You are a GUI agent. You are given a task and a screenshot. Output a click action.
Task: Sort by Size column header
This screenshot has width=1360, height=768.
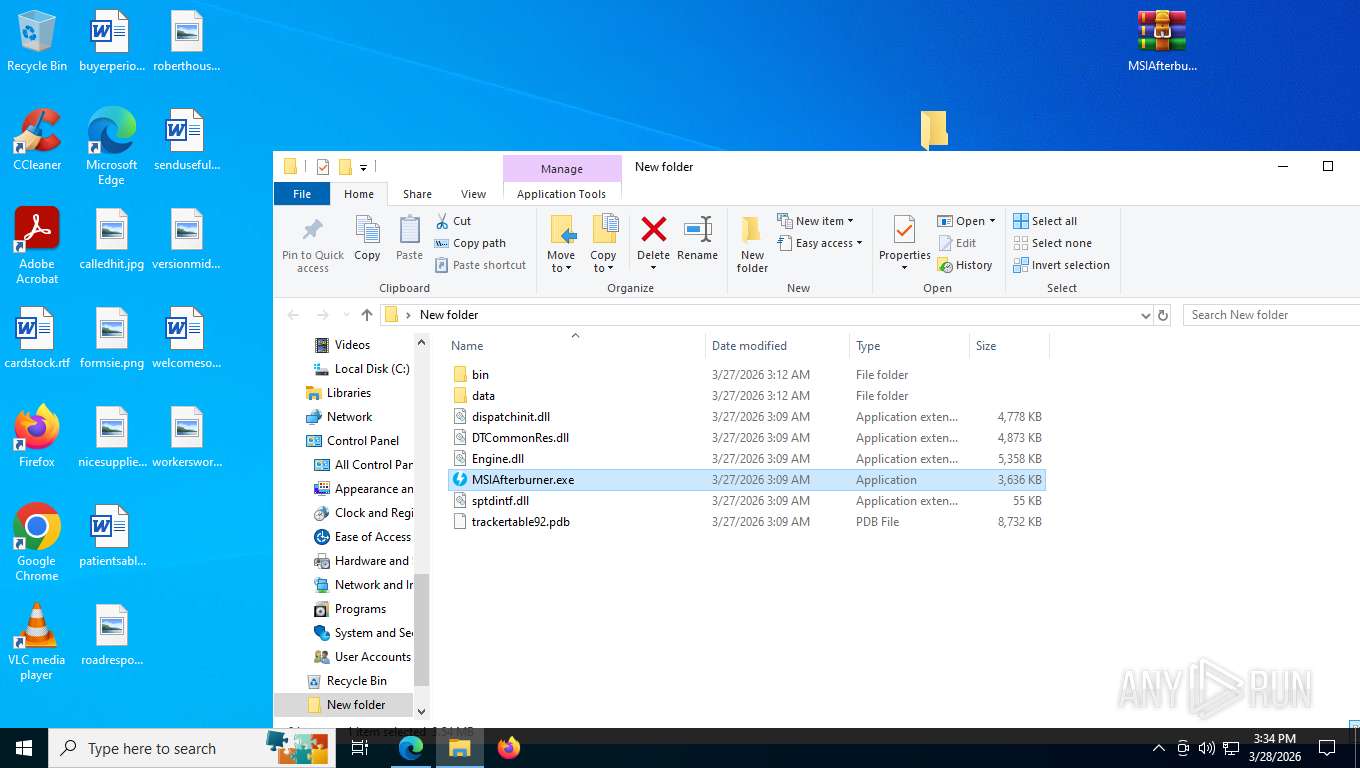1009,345
